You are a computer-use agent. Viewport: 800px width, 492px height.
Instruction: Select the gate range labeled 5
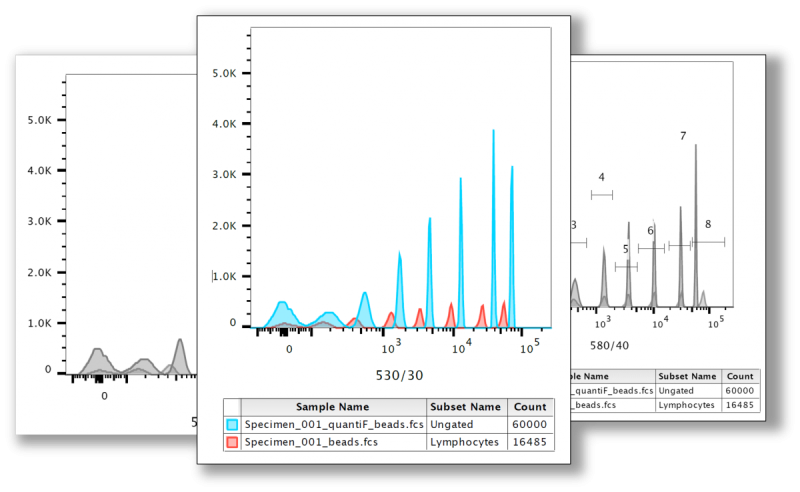click(x=627, y=266)
